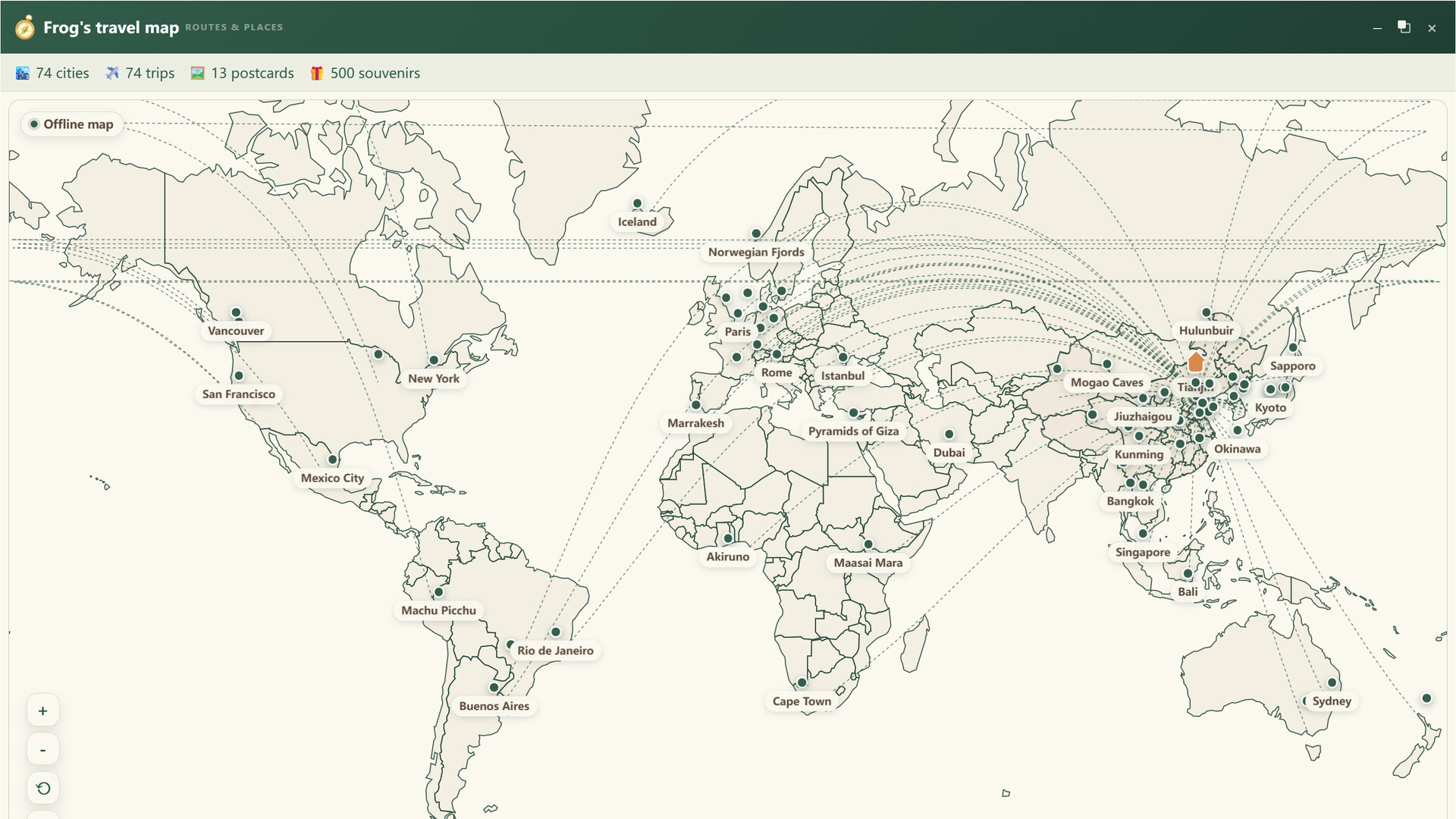
Task: Click the airplane trips icon
Action: [112, 74]
